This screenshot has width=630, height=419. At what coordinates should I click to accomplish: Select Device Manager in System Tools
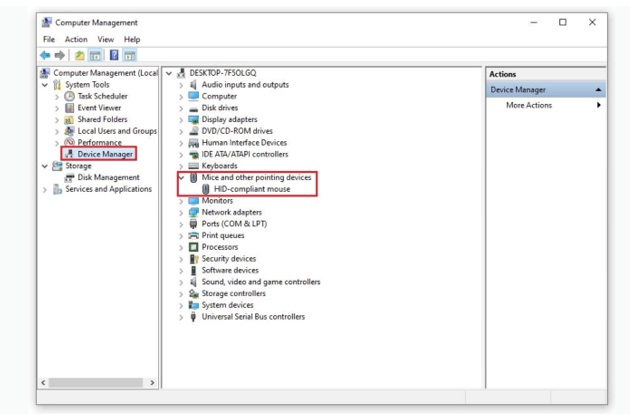click(x=104, y=154)
